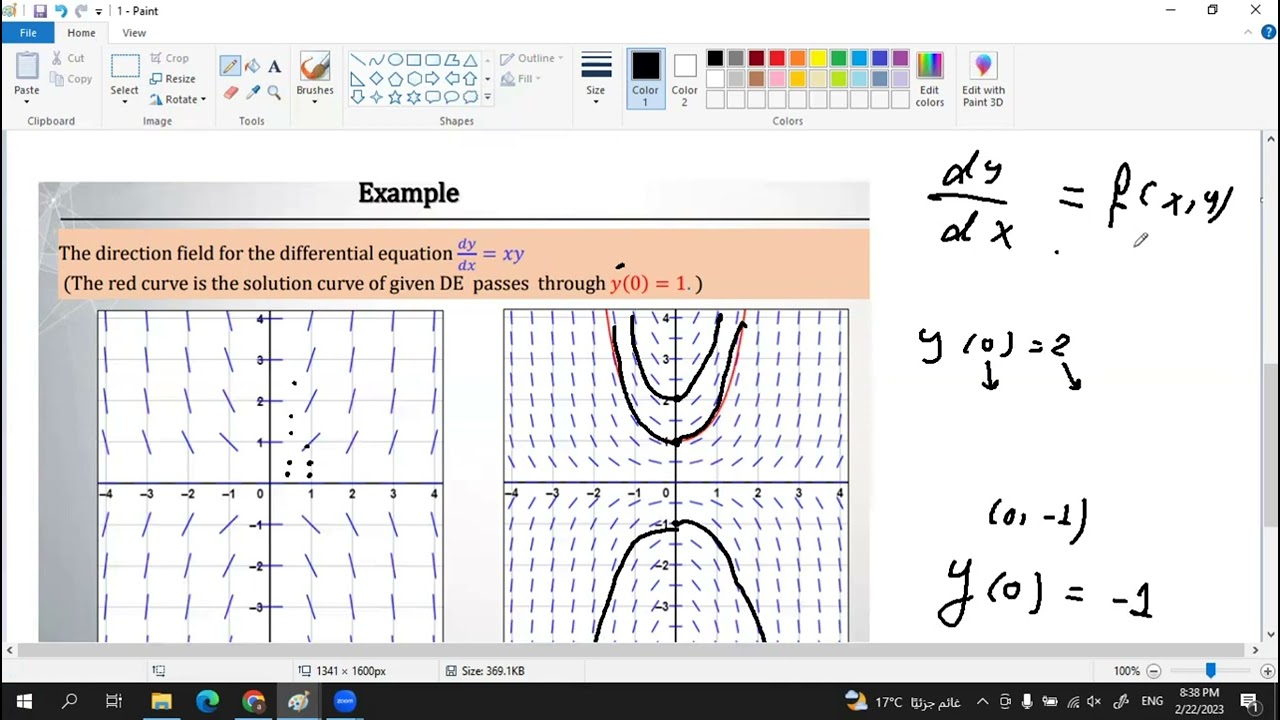
Task: Open the Edit colors dialog
Action: click(929, 80)
